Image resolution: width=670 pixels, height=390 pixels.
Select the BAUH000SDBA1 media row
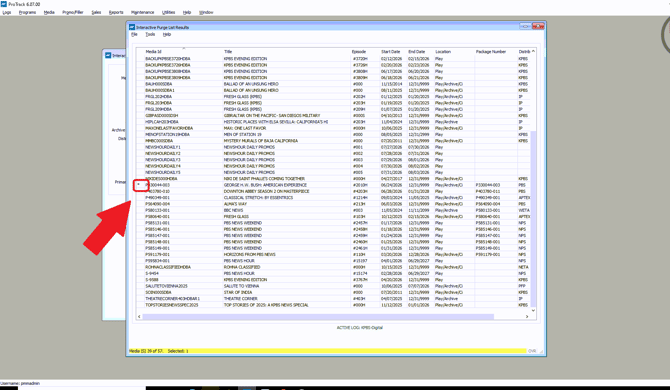point(333,90)
